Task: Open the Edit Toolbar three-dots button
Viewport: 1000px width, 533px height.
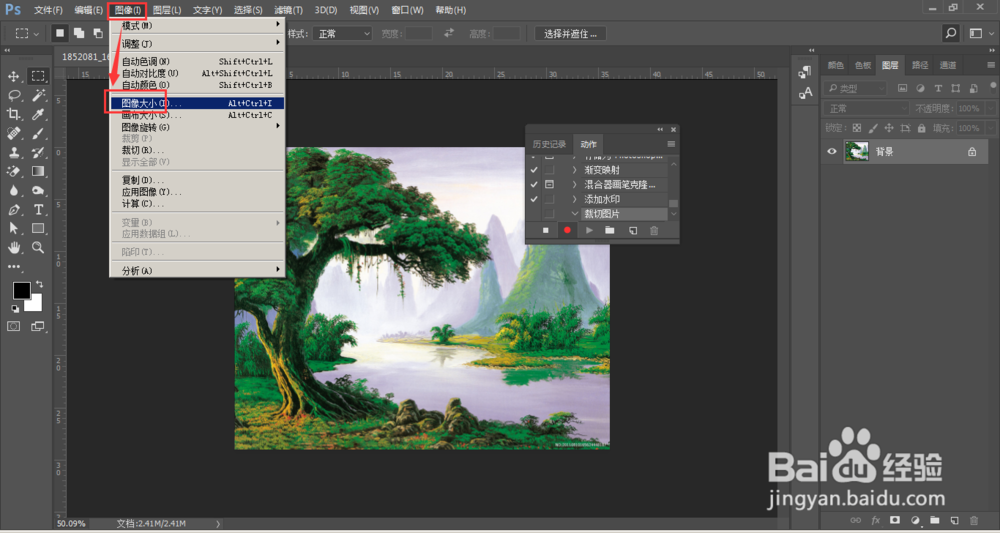Action: (x=13, y=266)
